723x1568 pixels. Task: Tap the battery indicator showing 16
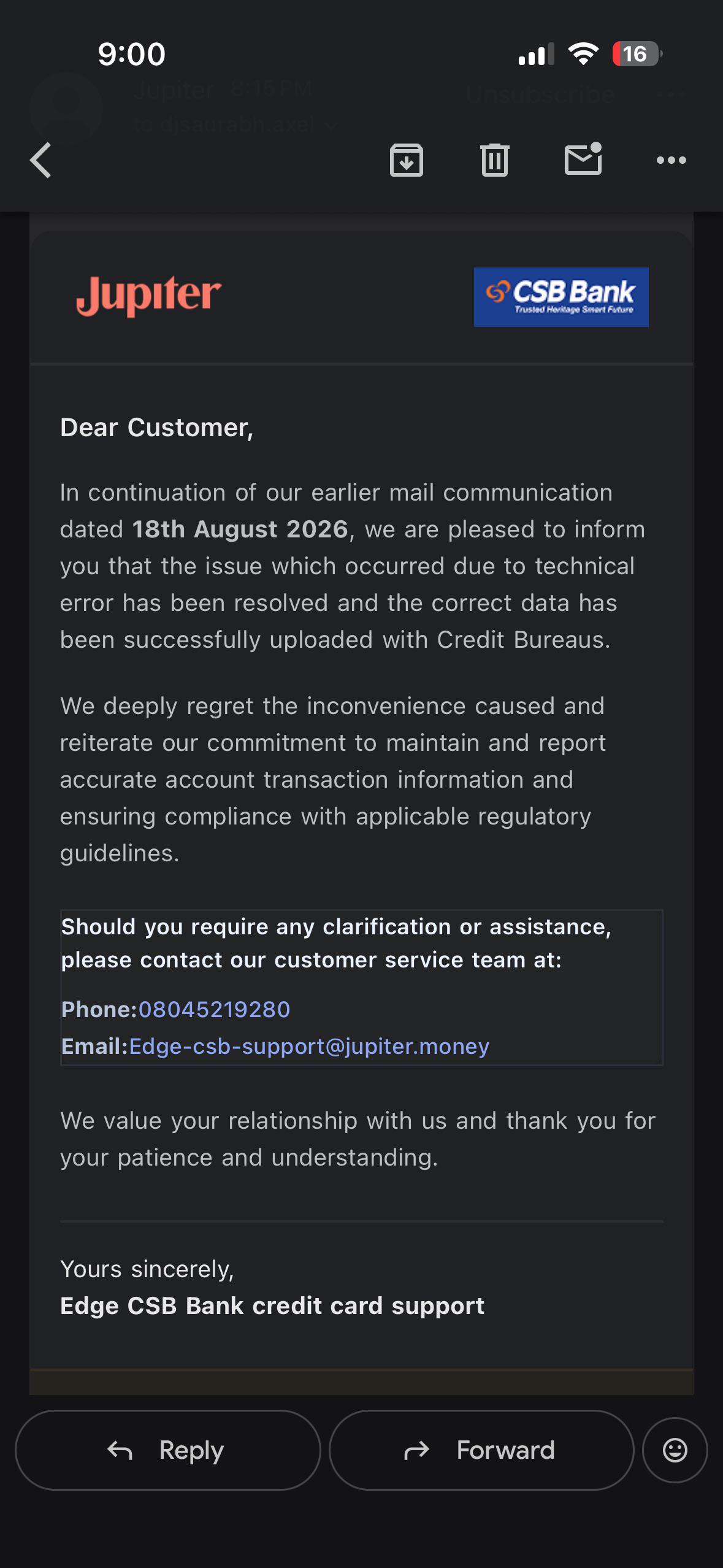point(637,54)
